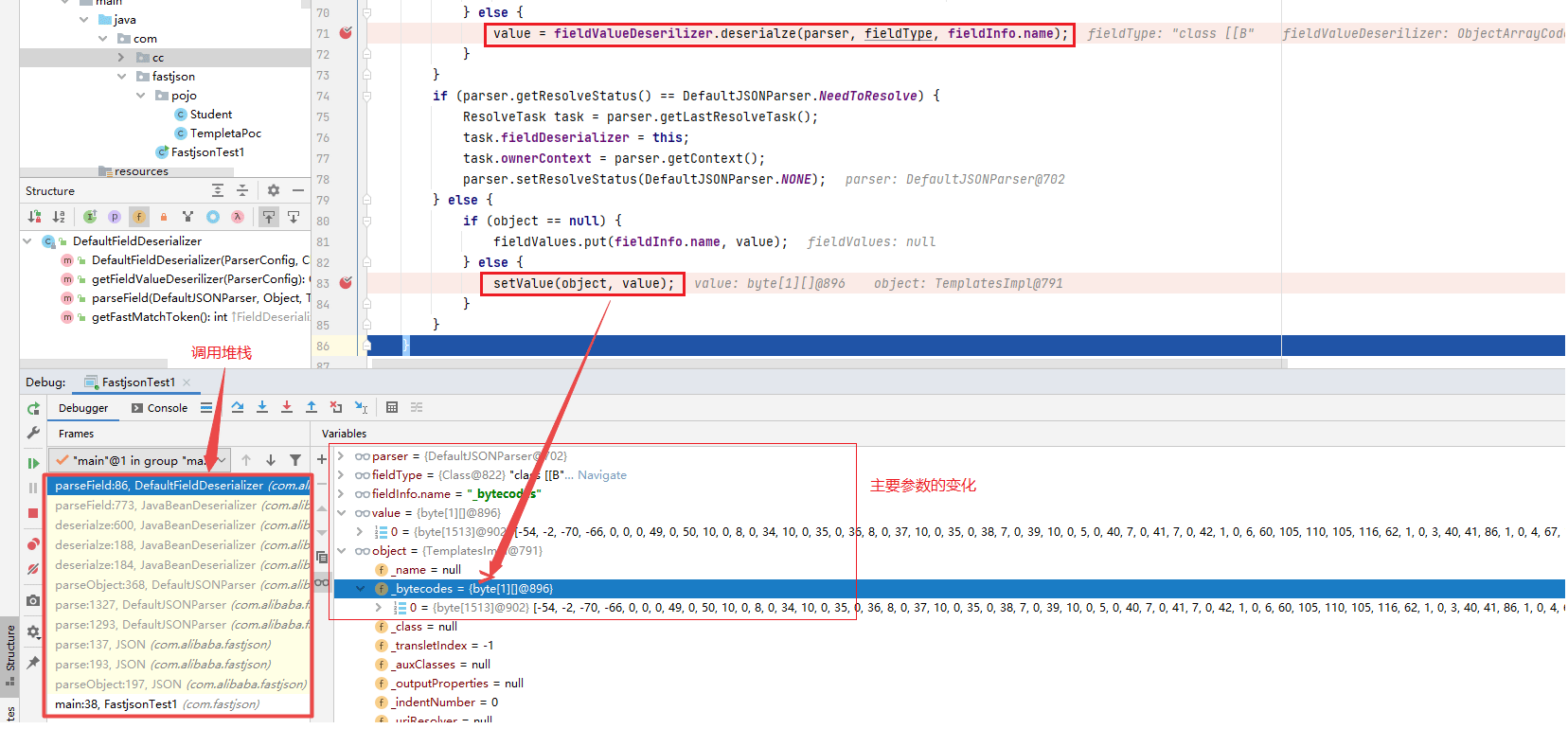The image size is (1568, 729).
Task: Open Structure panel gear options
Action: [274, 190]
